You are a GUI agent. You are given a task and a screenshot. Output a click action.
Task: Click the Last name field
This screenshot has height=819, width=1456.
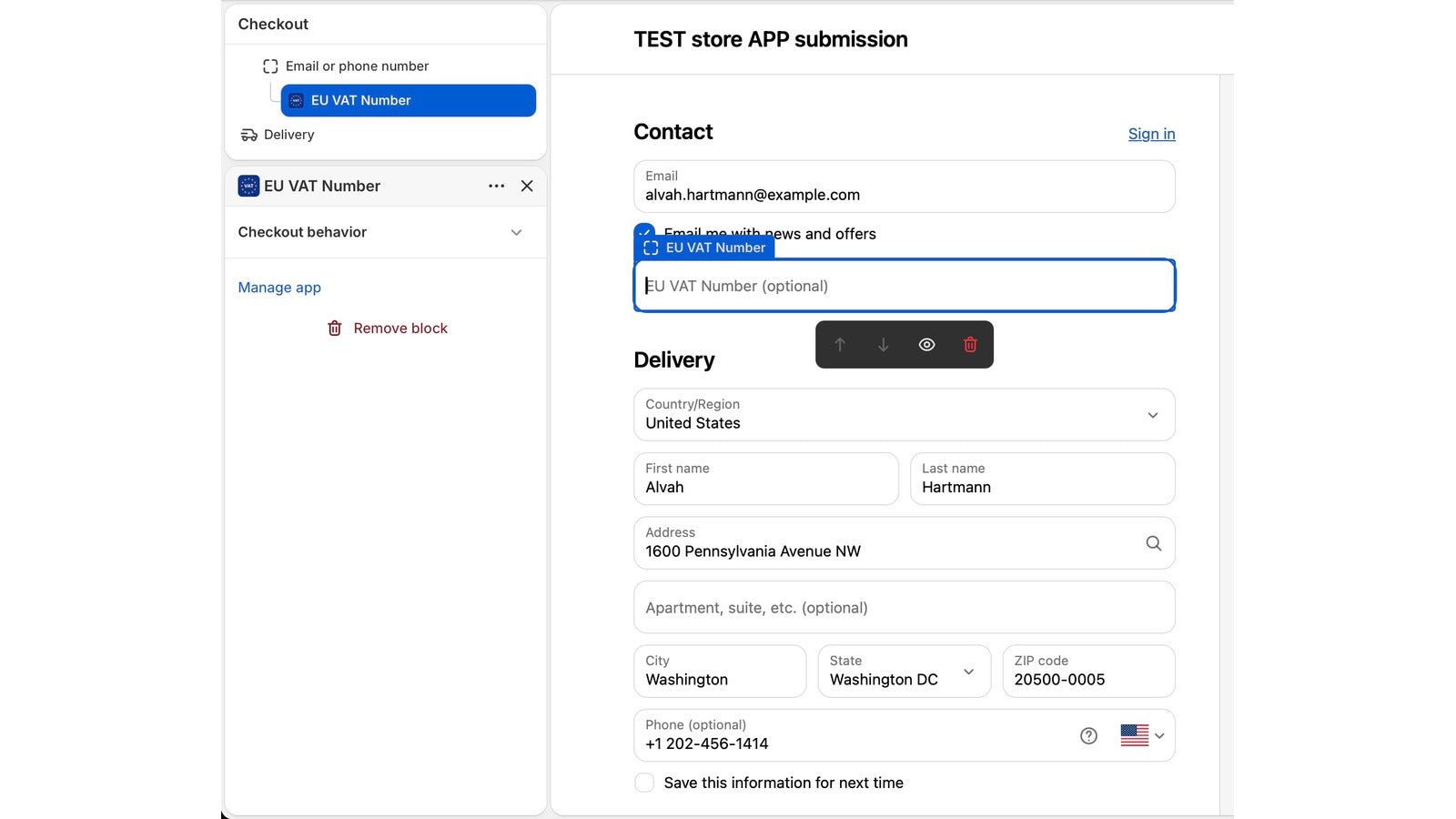(1043, 479)
